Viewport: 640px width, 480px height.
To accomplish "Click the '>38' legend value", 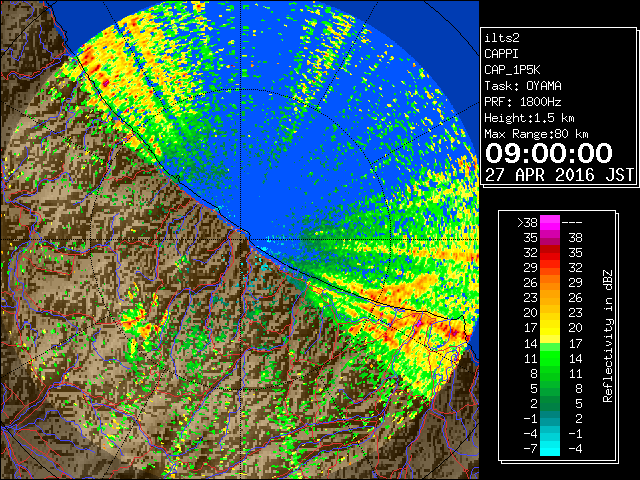I will coord(527,222).
